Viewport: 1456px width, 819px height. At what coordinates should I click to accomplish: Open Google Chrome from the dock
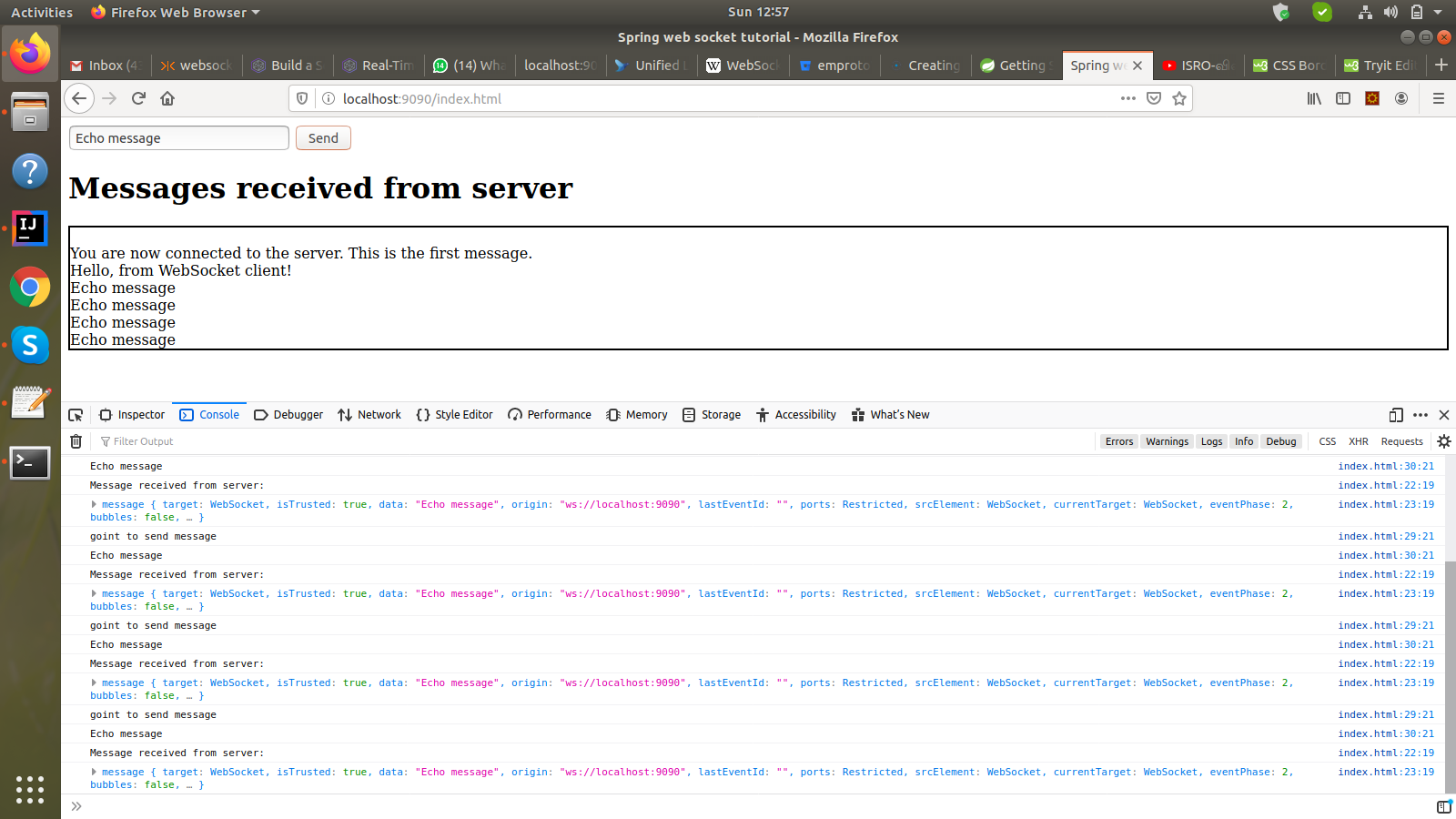coord(30,288)
